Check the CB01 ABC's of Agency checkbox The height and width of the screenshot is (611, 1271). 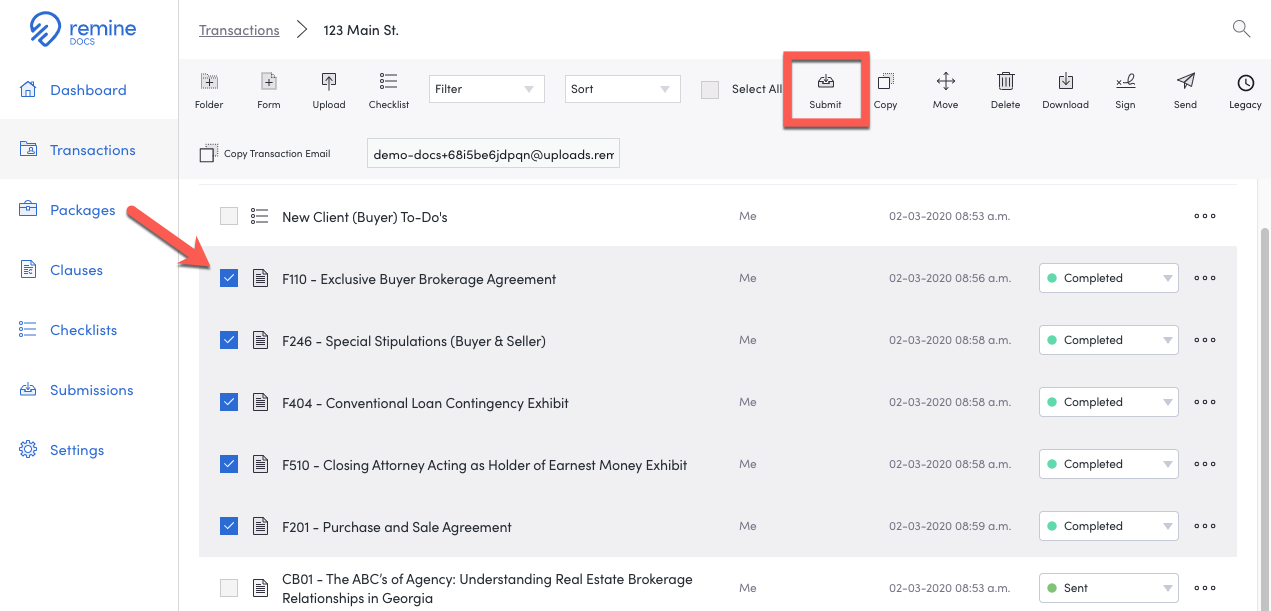[229, 588]
